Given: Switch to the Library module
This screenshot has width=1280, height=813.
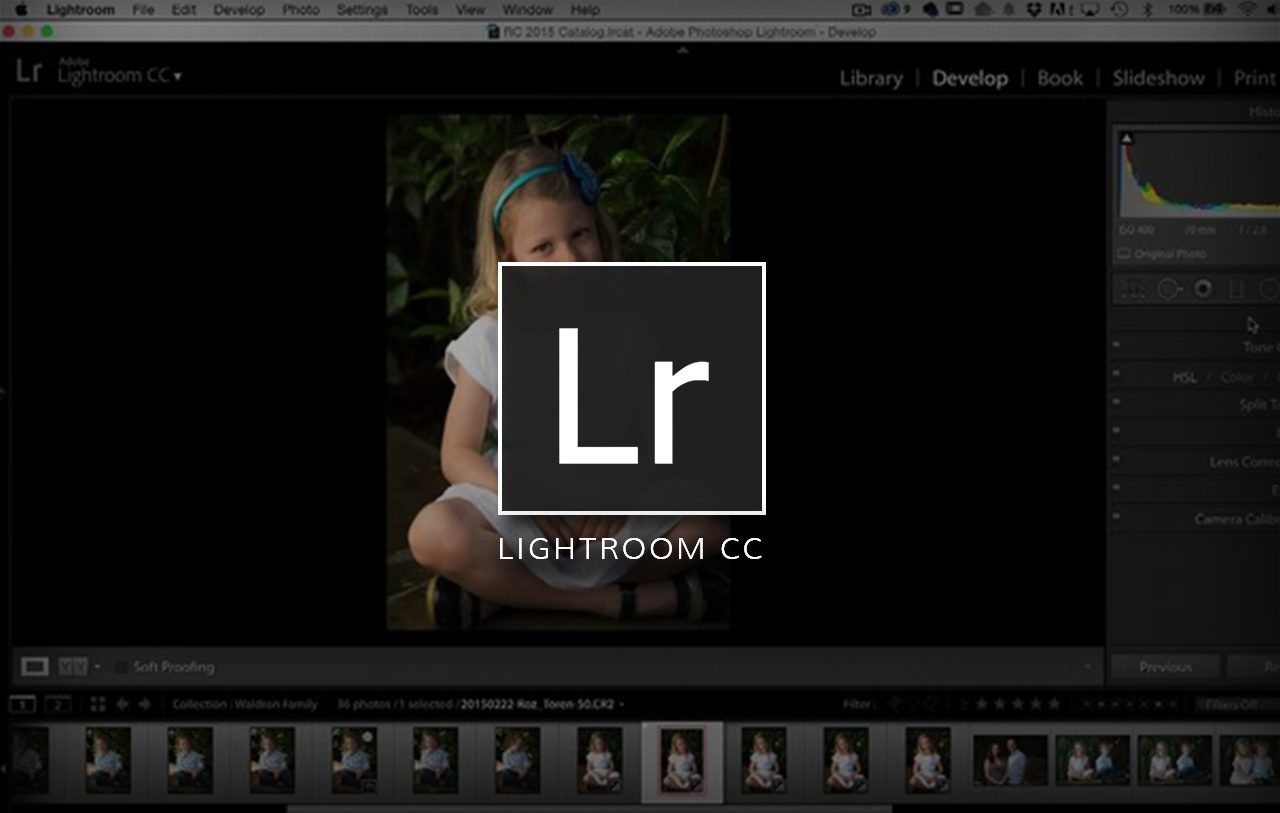Looking at the screenshot, I should pyautogui.click(x=871, y=78).
